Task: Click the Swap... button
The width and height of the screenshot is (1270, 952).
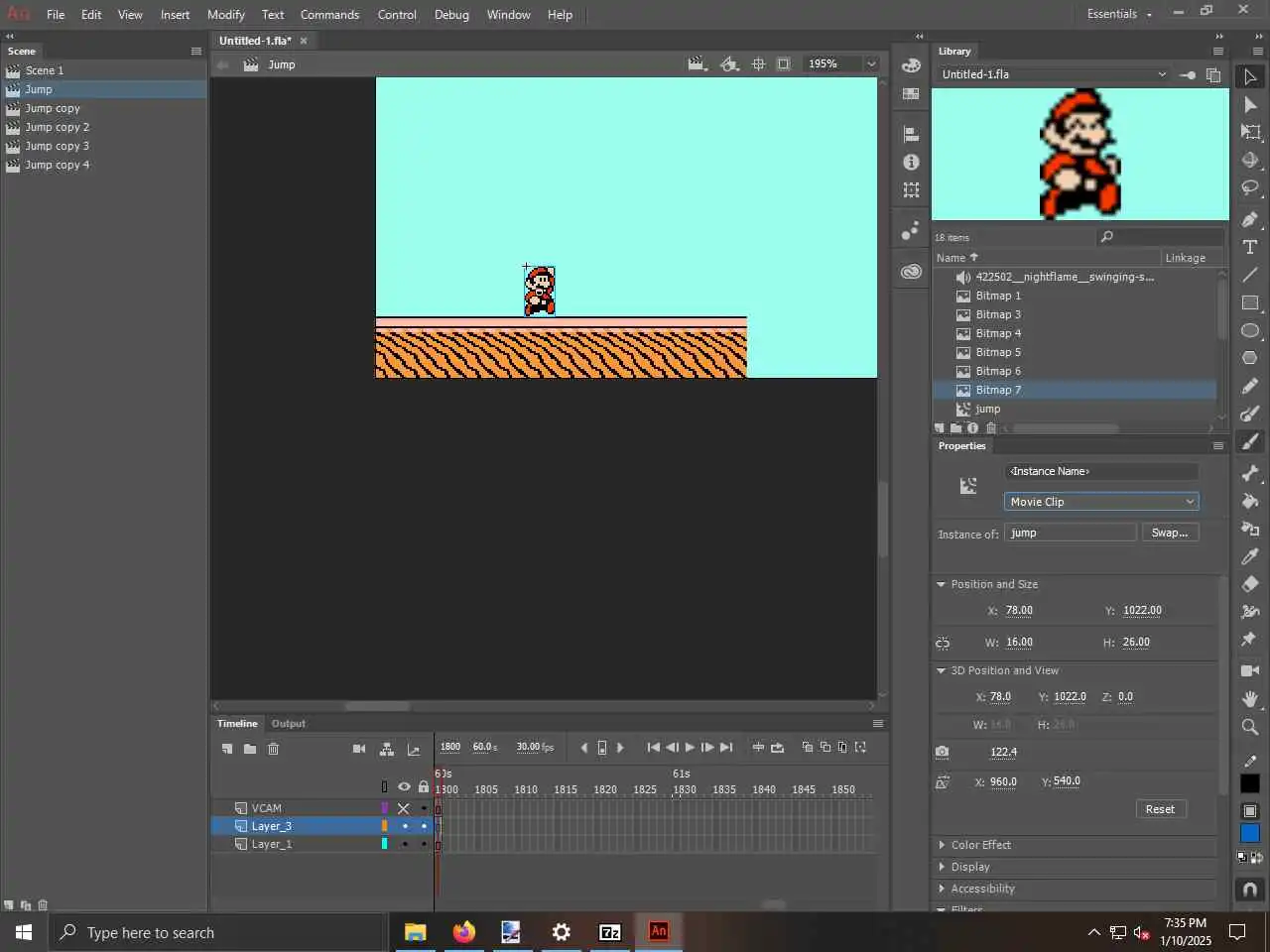Action: [1170, 533]
